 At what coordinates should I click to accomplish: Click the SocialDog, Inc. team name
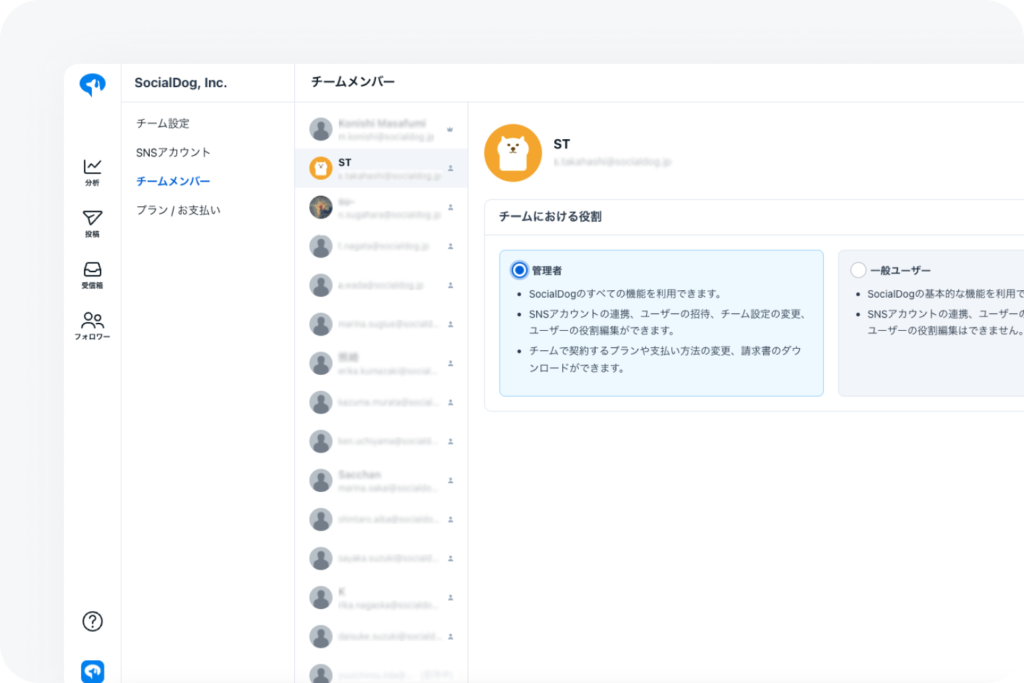[181, 83]
